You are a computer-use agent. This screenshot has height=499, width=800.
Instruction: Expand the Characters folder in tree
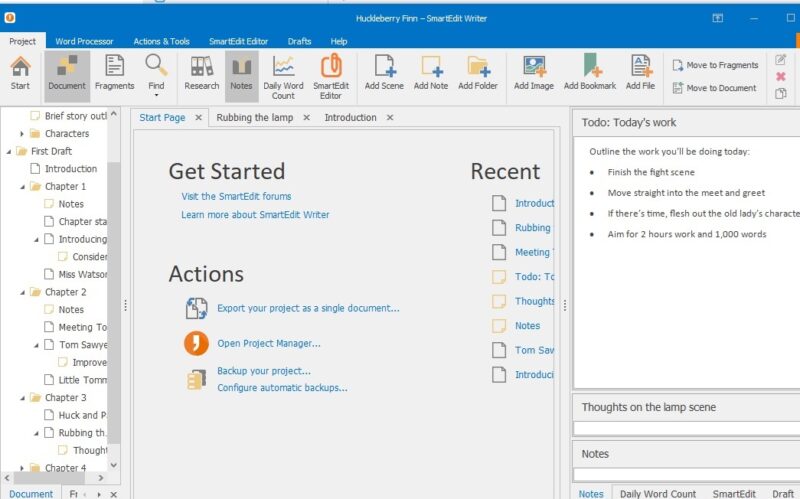pyautogui.click(x=22, y=134)
